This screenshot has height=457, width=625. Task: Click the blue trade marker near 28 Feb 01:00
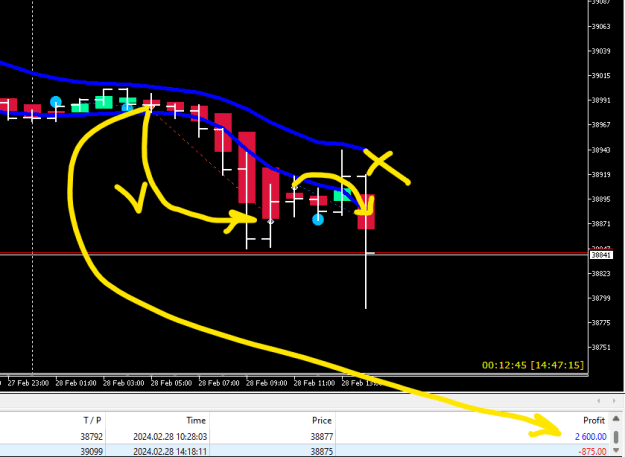pyautogui.click(x=56, y=102)
